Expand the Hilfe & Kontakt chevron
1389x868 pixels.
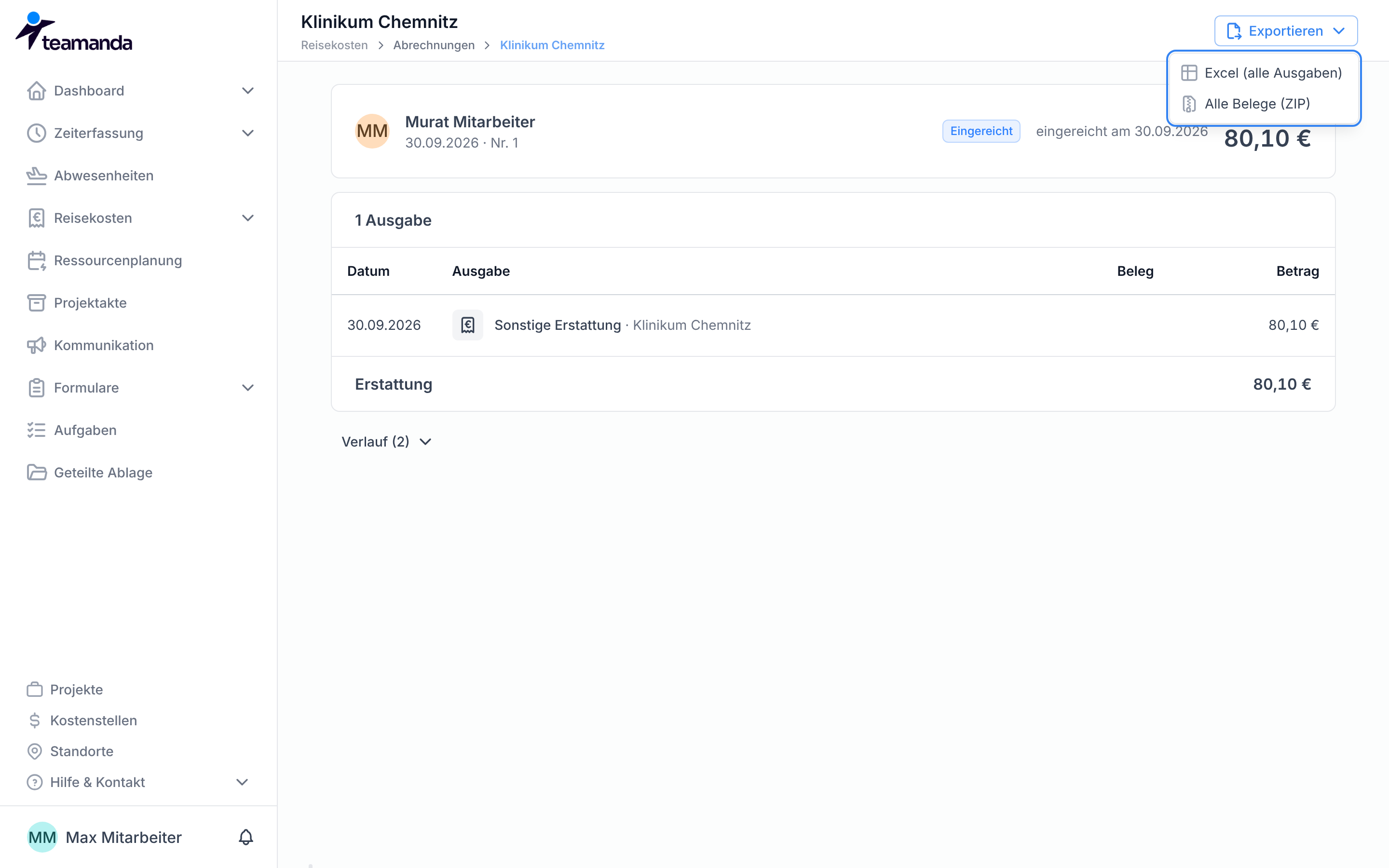point(242,783)
